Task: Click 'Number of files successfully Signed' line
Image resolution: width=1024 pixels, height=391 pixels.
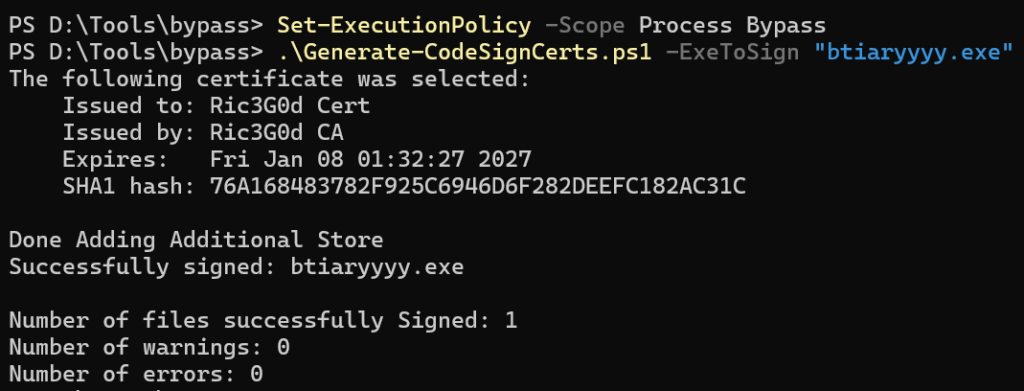Action: point(263,320)
